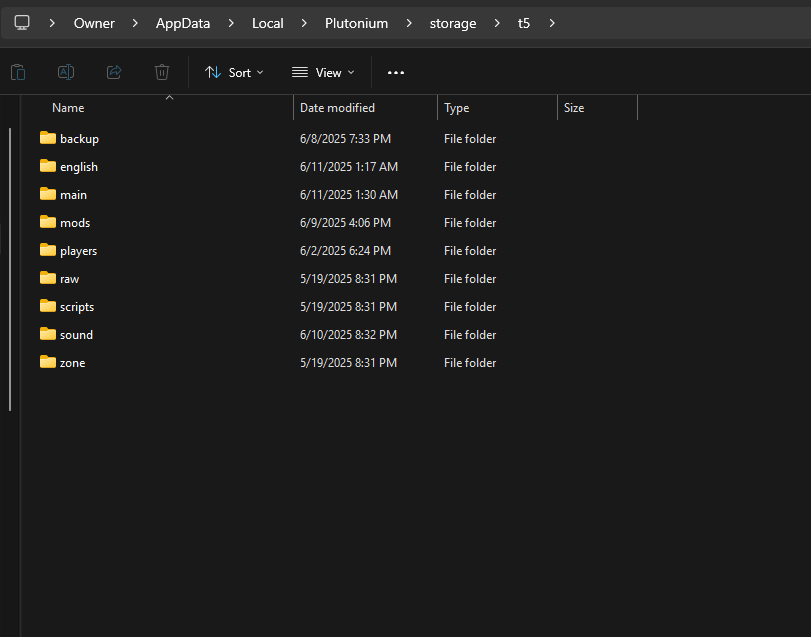Image resolution: width=811 pixels, height=637 pixels.
Task: Click the zone folder name
Action: tap(72, 362)
